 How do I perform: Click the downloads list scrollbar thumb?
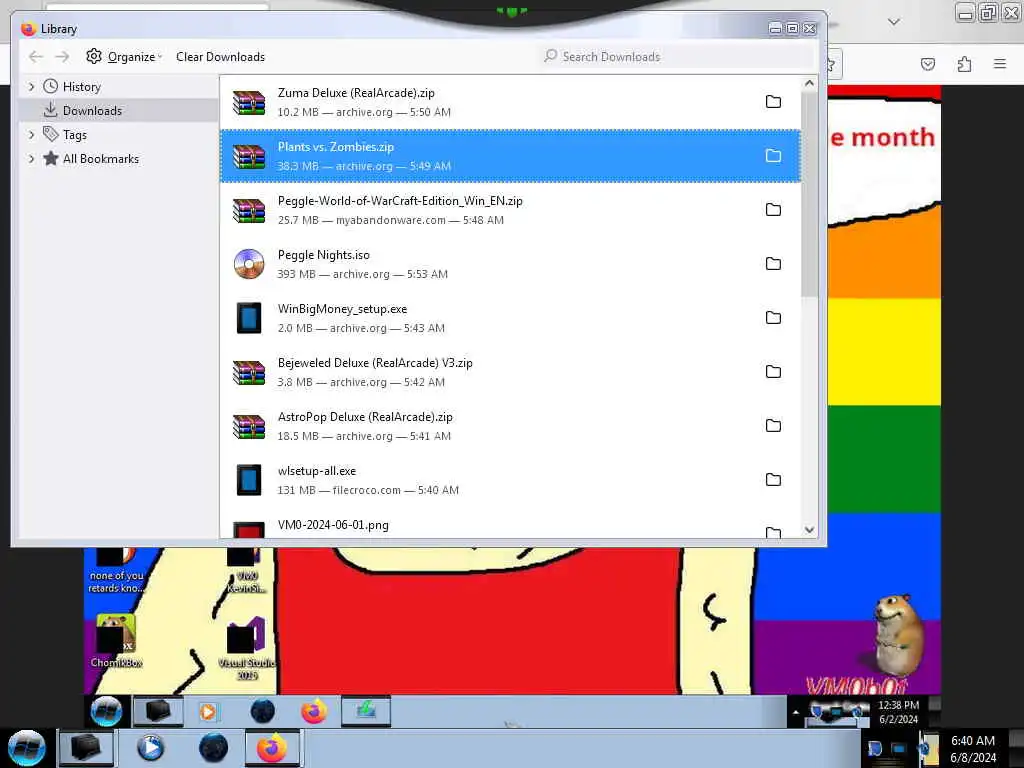[x=810, y=195]
